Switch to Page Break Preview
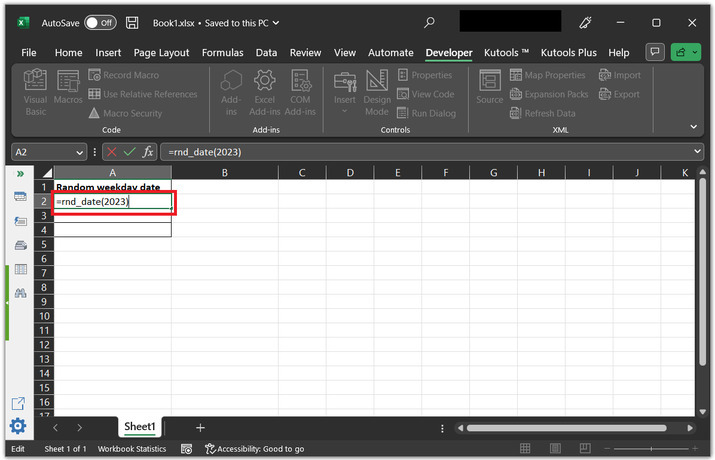 click(x=585, y=449)
